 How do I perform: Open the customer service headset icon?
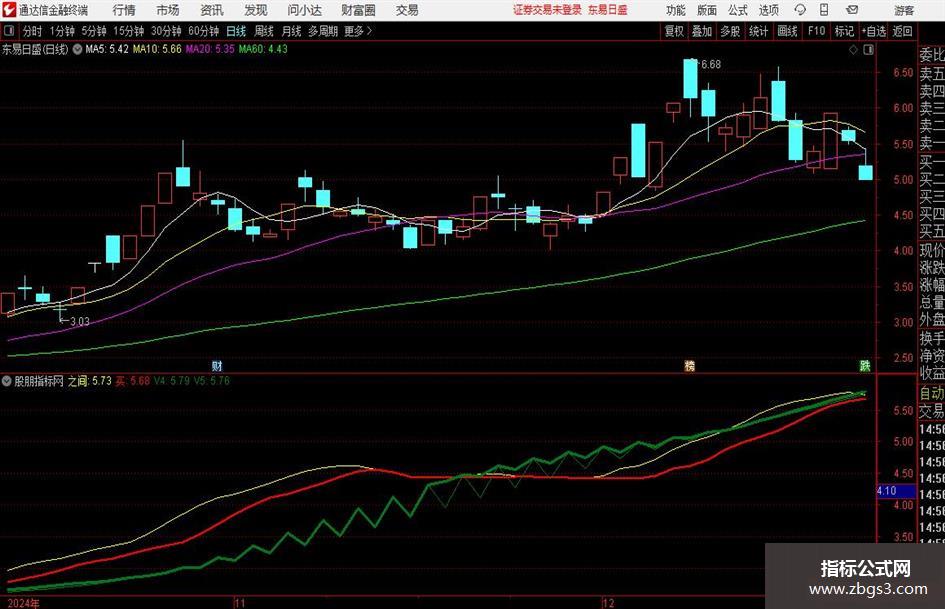coord(800,10)
